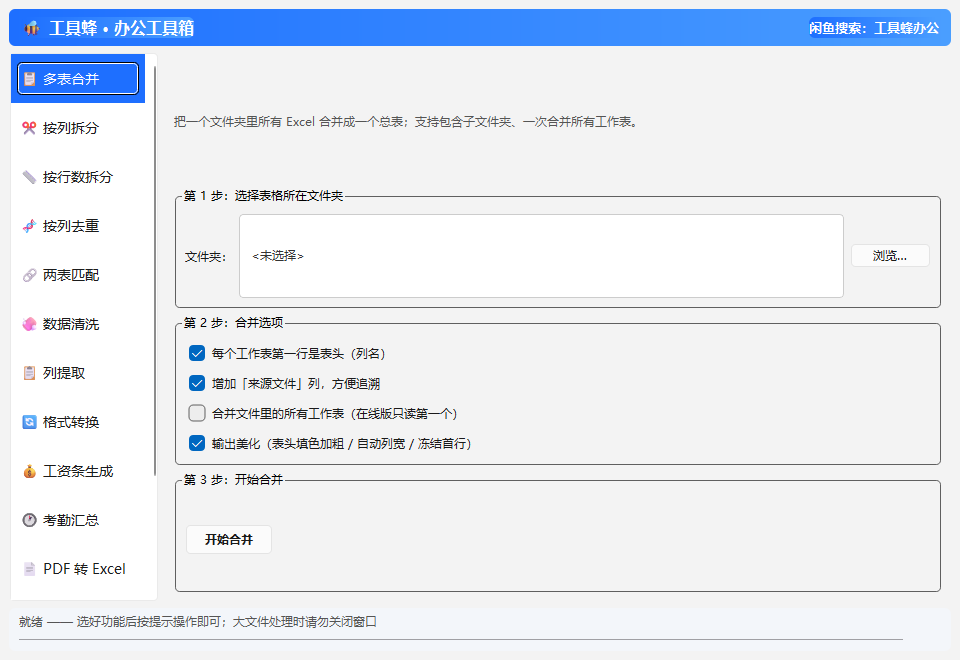Switch to 按列拆分 function
The width and height of the screenshot is (960, 660).
pyautogui.click(x=78, y=128)
